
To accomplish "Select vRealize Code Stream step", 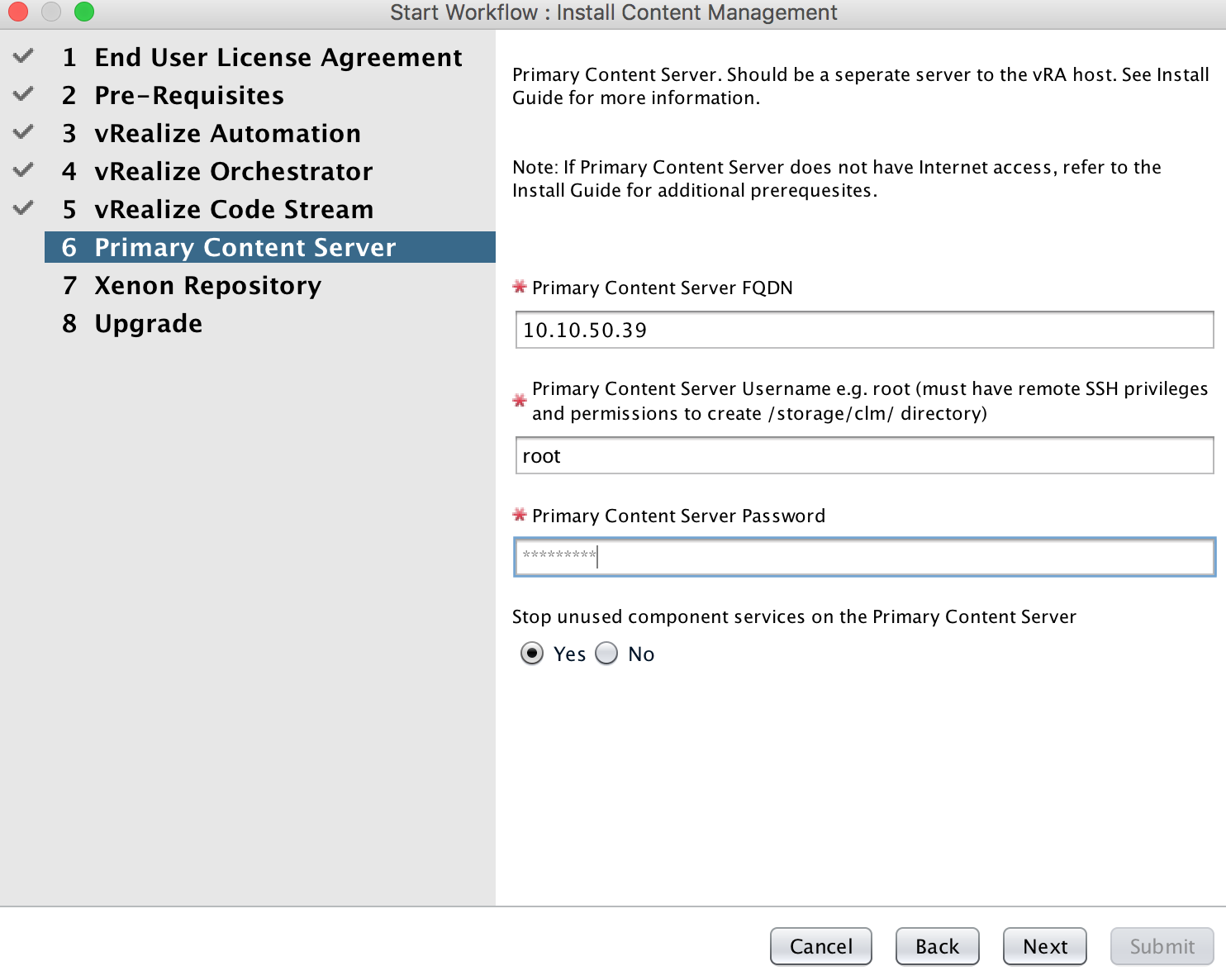I will pyautogui.click(x=234, y=210).
